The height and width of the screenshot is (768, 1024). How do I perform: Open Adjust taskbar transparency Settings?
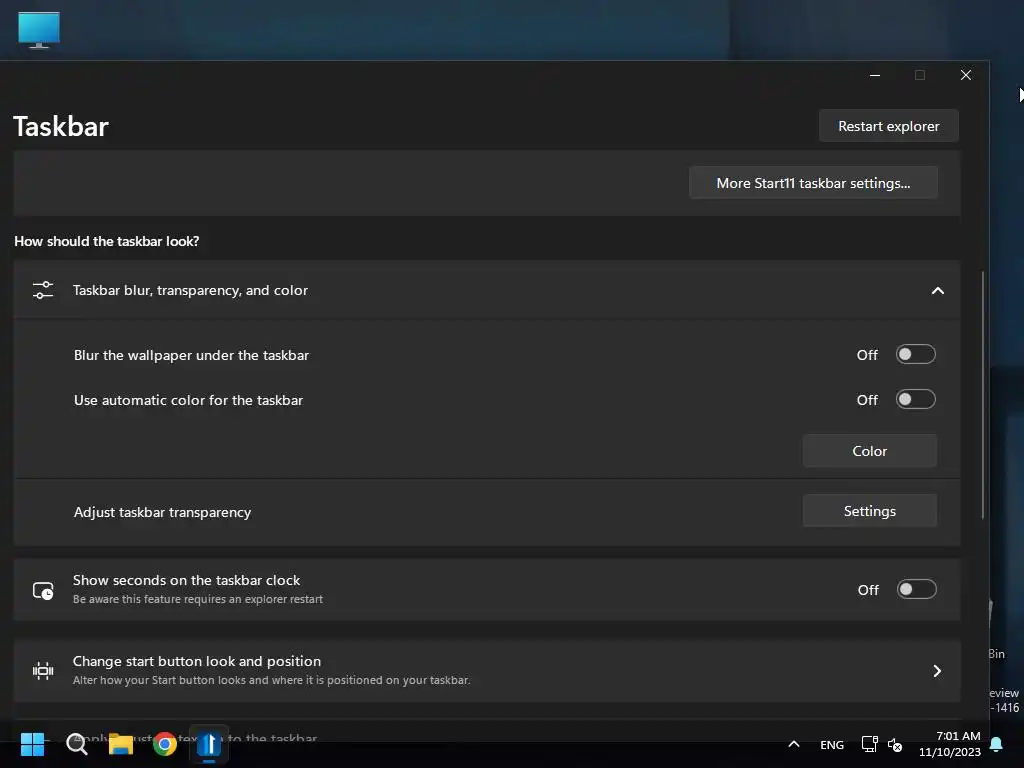click(869, 511)
